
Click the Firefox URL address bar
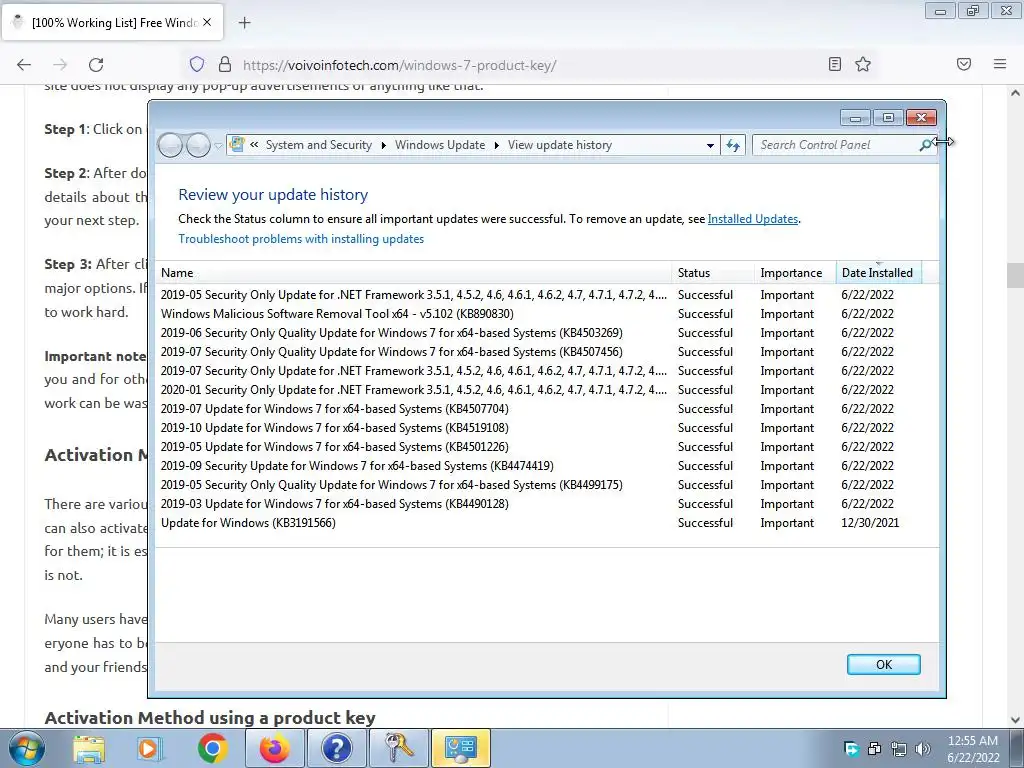point(529,65)
